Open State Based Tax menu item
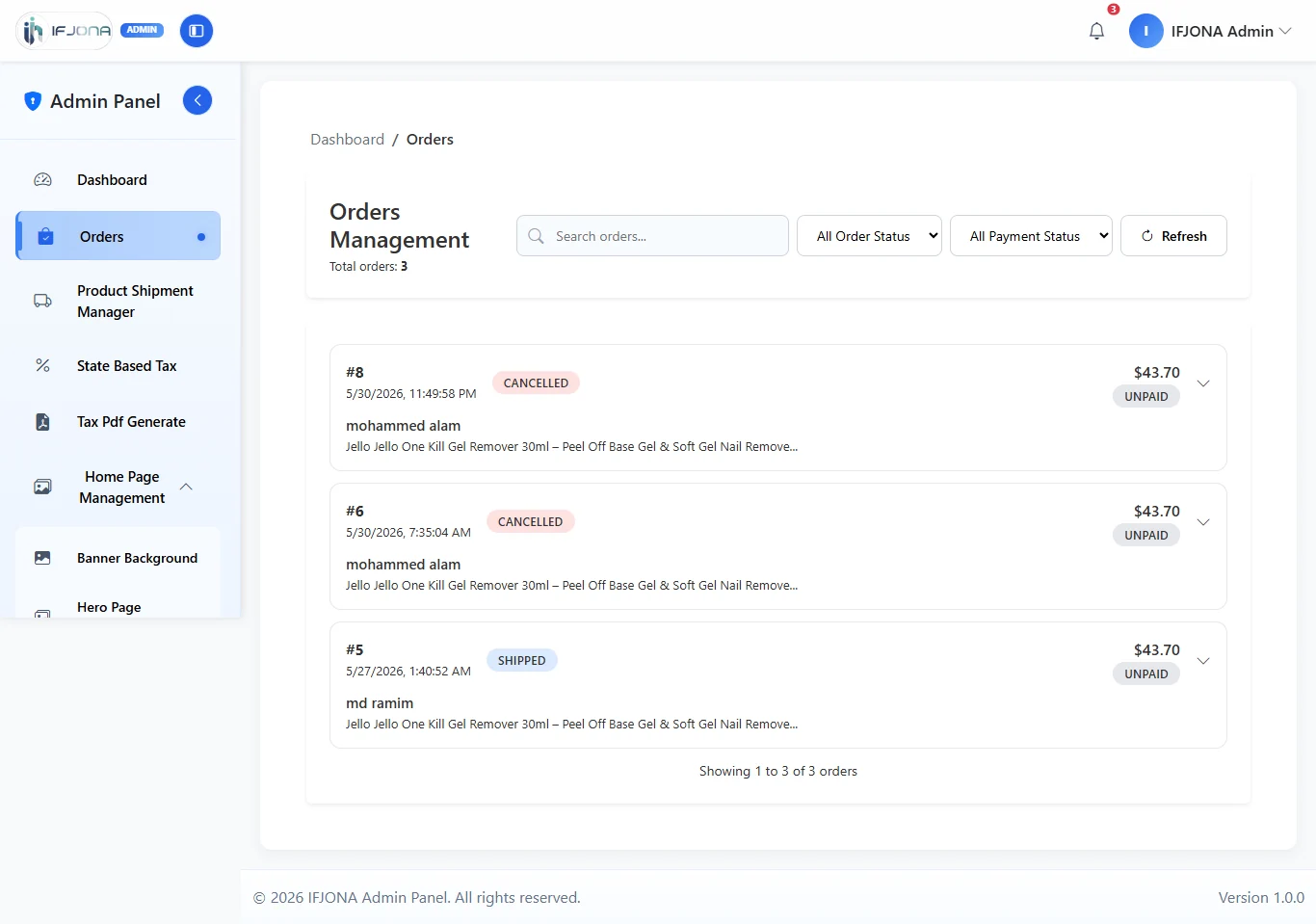1316x924 pixels. pos(118,366)
